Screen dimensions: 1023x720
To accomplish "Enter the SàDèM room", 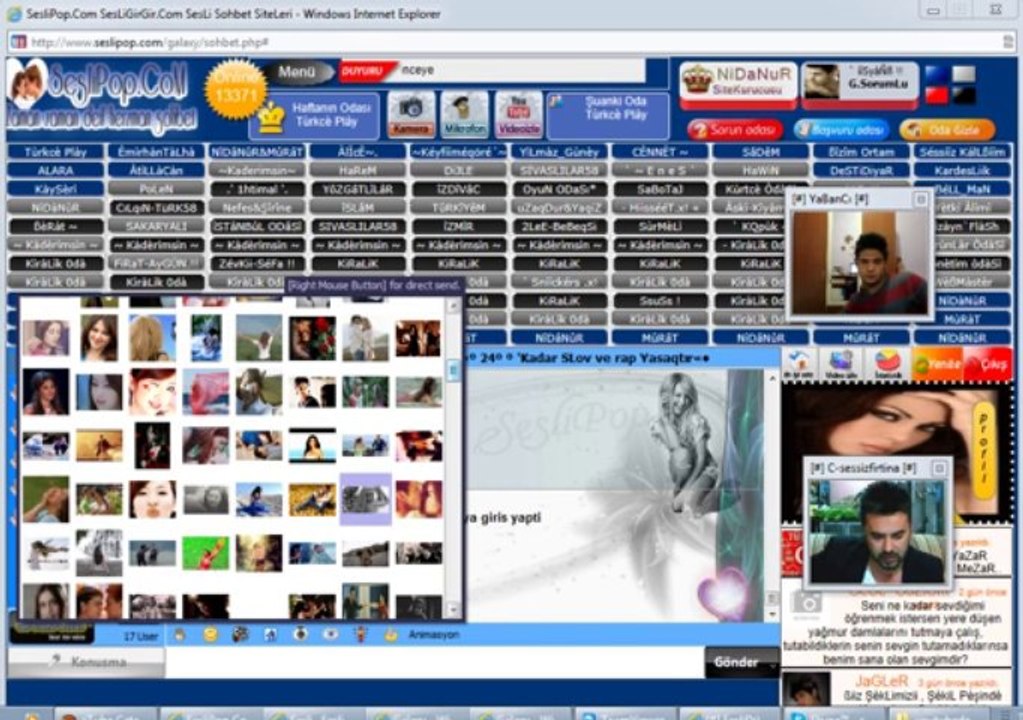I will (761, 152).
